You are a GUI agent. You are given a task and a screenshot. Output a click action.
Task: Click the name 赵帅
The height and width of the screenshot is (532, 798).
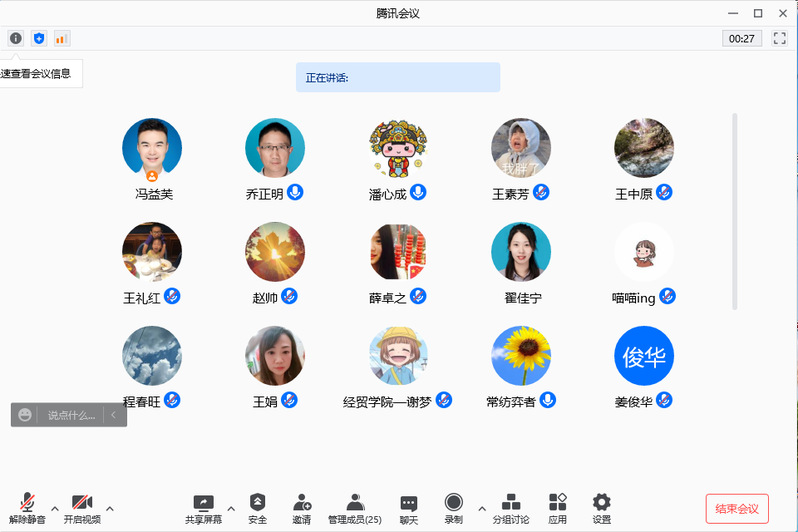(x=265, y=298)
